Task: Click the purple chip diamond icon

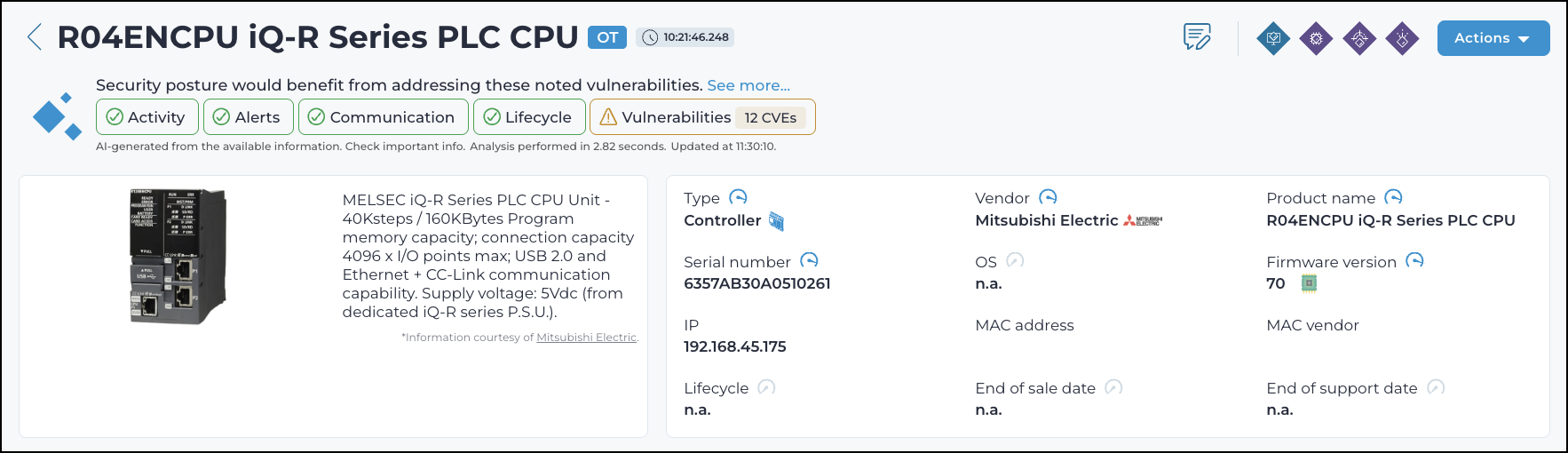Action: (x=1316, y=38)
